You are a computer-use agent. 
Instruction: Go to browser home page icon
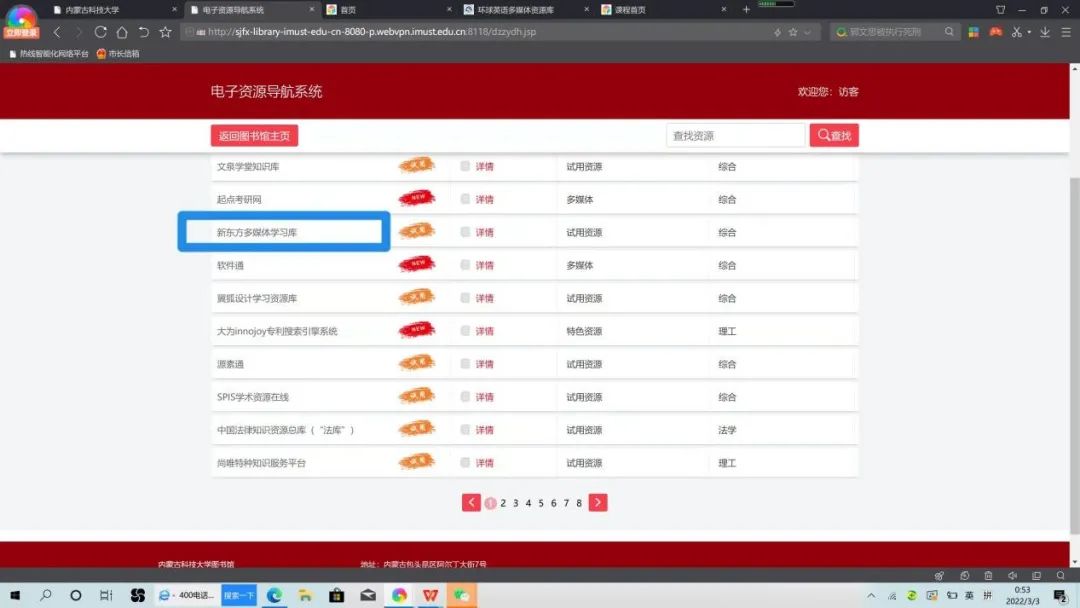(122, 32)
